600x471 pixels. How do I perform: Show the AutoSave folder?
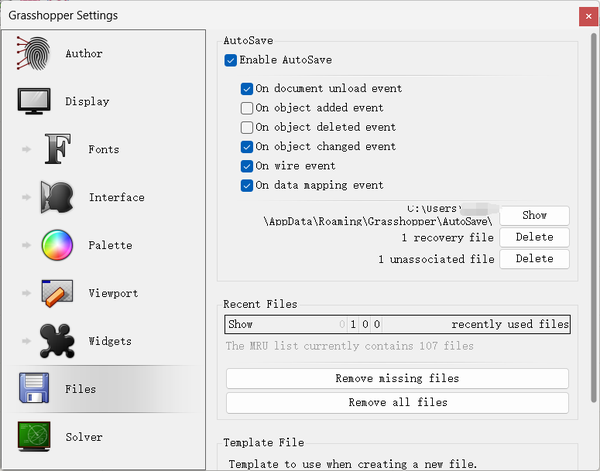[x=534, y=216]
